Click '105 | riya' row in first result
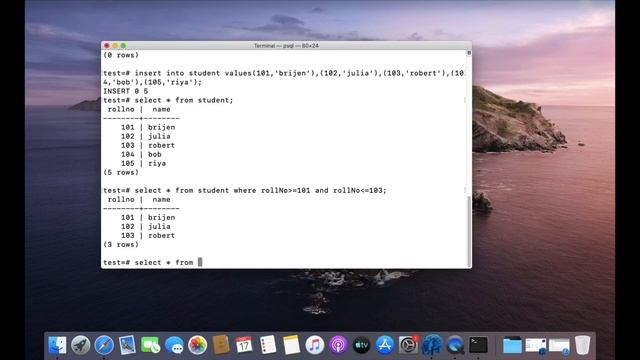The image size is (640, 360). pyautogui.click(x=143, y=163)
